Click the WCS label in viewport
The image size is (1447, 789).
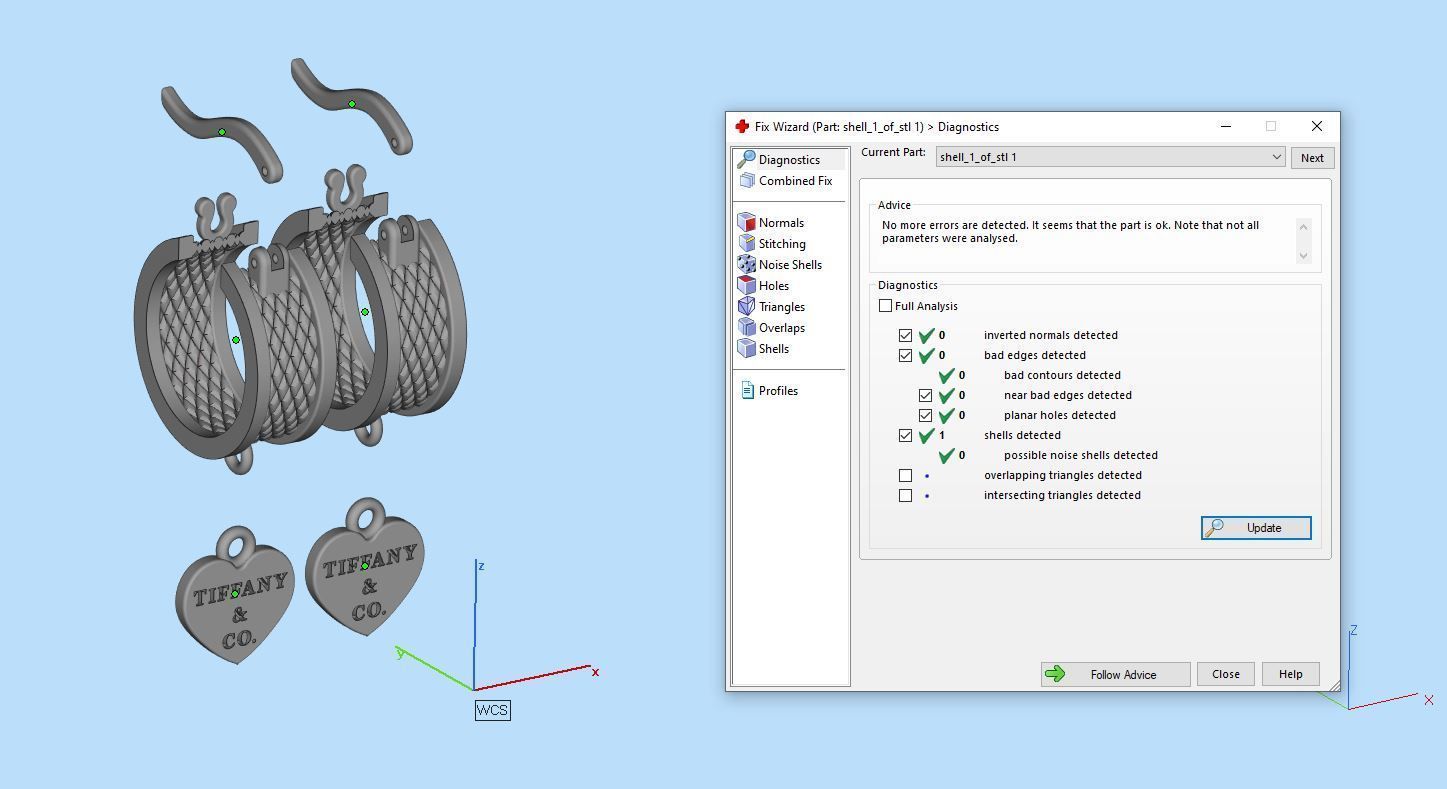(492, 710)
